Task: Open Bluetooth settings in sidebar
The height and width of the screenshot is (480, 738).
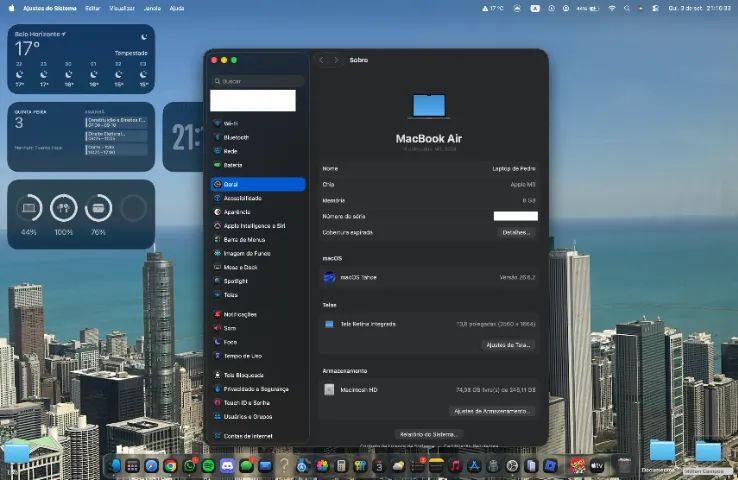Action: (257, 137)
